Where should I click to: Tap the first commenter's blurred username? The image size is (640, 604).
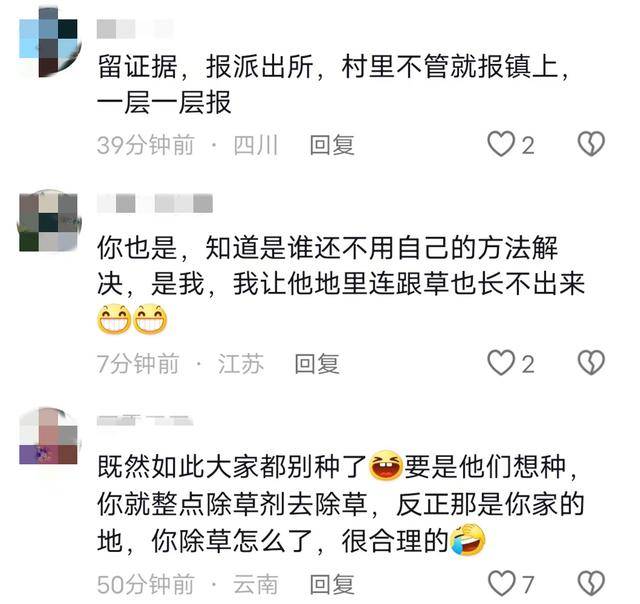134,29
